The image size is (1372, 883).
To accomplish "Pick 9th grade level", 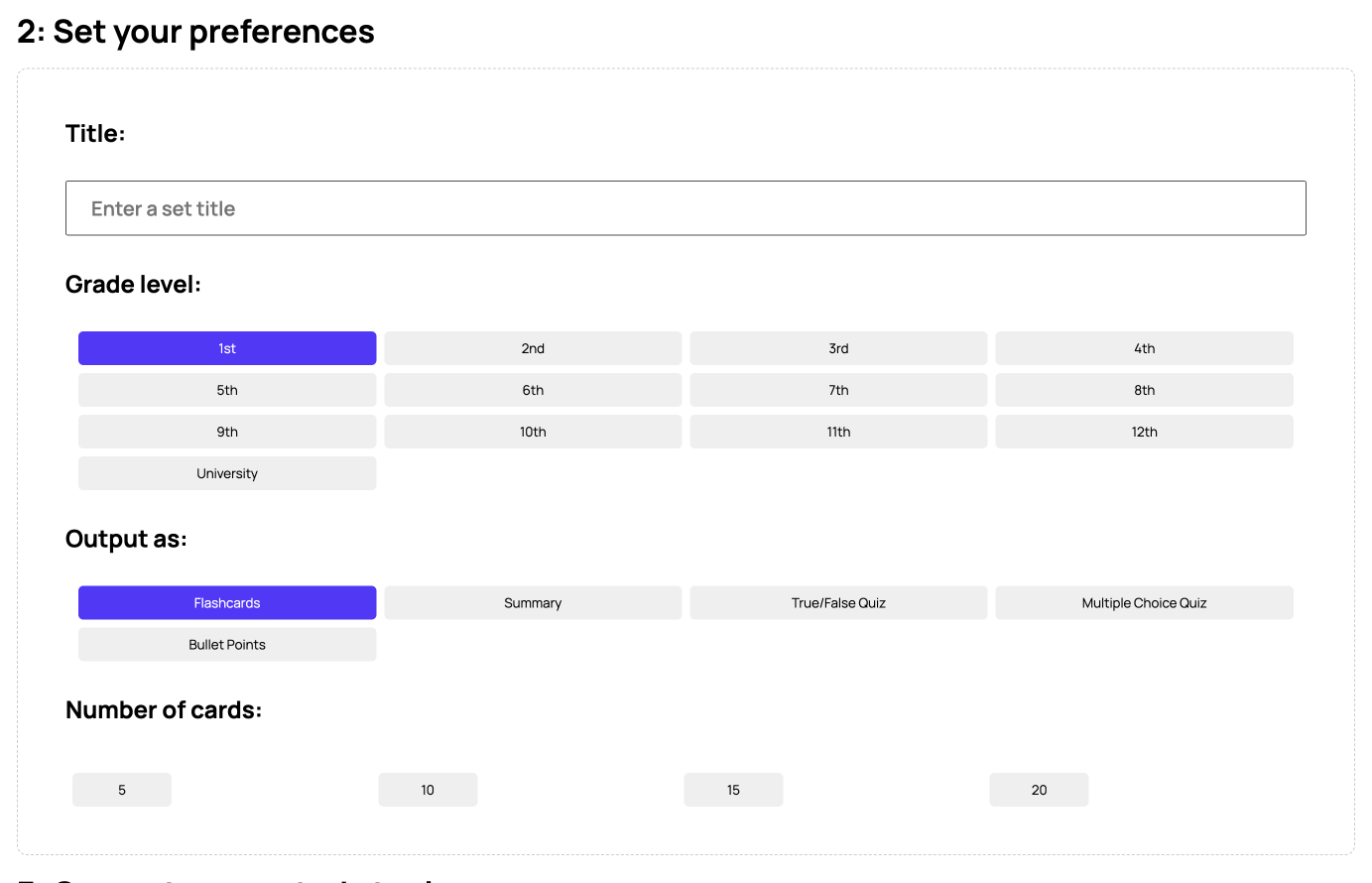I will [x=227, y=432].
